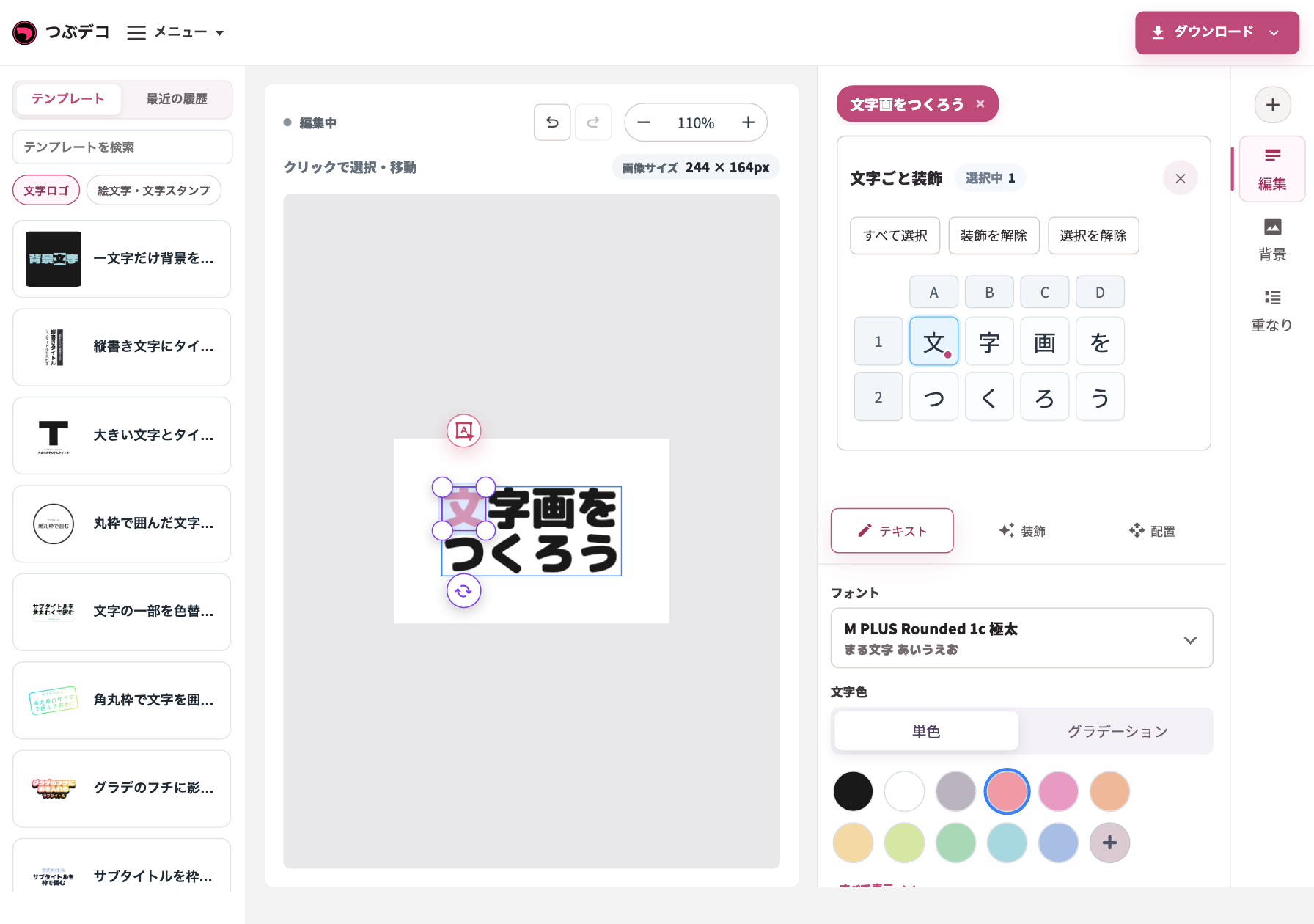Screen dimensions: 1314x924
Task: Select the 文字ロゴ filter chip
Action: pos(46,191)
